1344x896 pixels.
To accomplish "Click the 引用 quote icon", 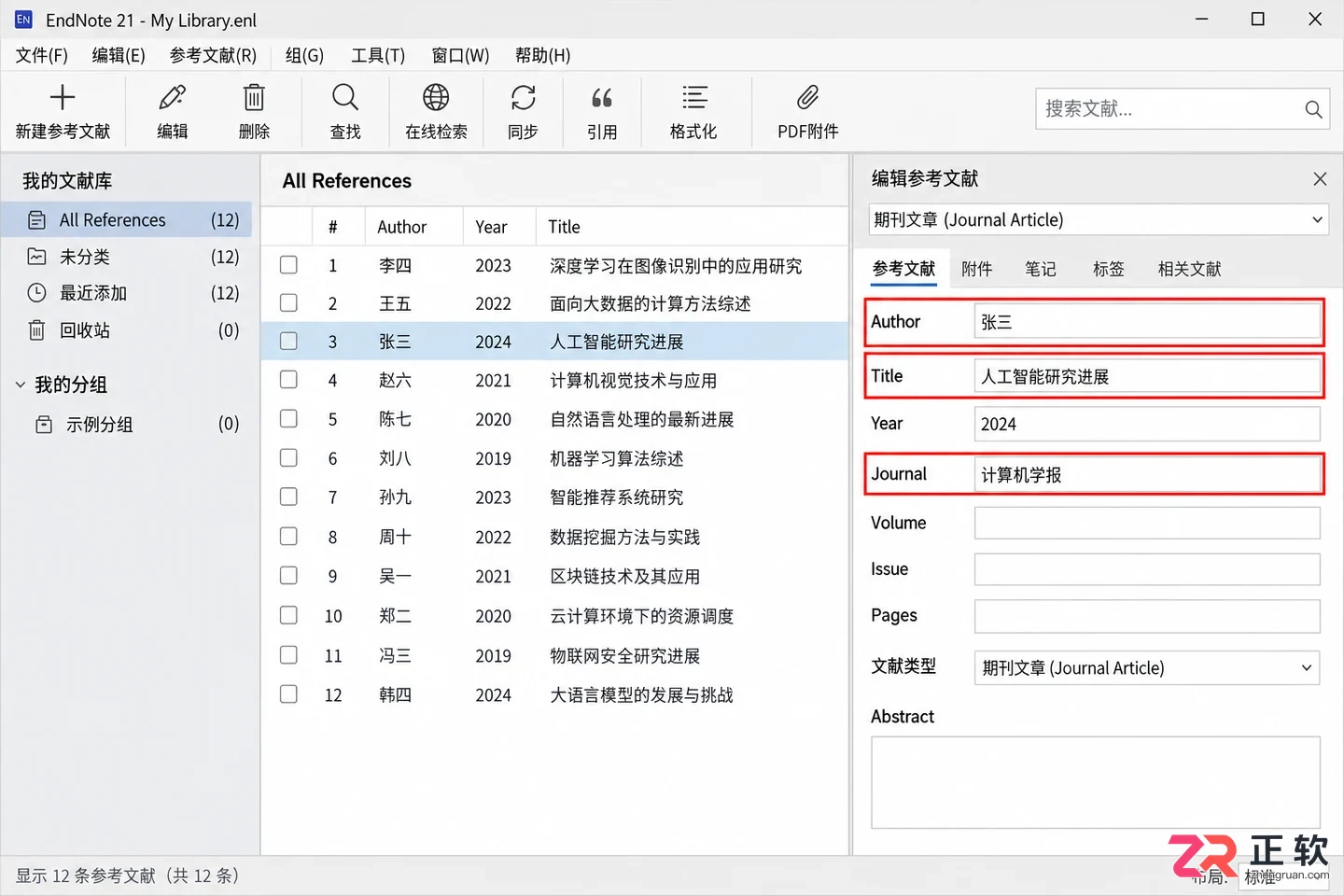I will coord(602,97).
